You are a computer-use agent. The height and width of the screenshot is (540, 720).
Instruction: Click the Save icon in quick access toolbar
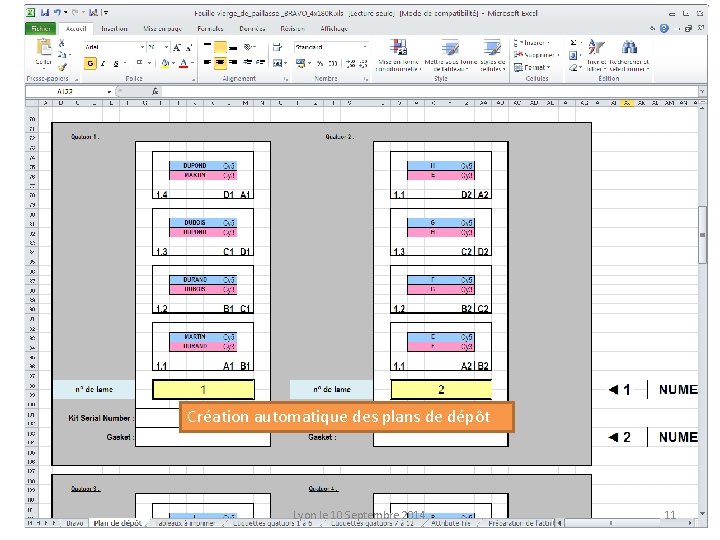45,13
